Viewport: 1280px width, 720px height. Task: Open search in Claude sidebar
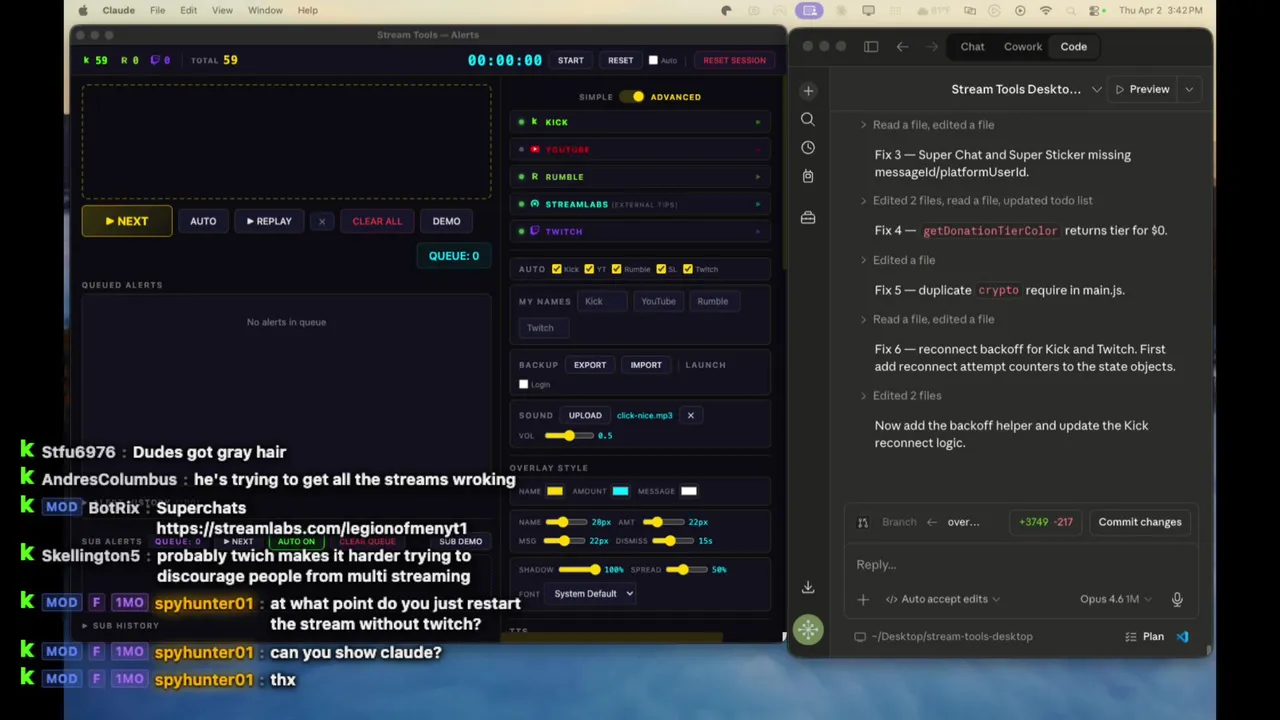808,119
